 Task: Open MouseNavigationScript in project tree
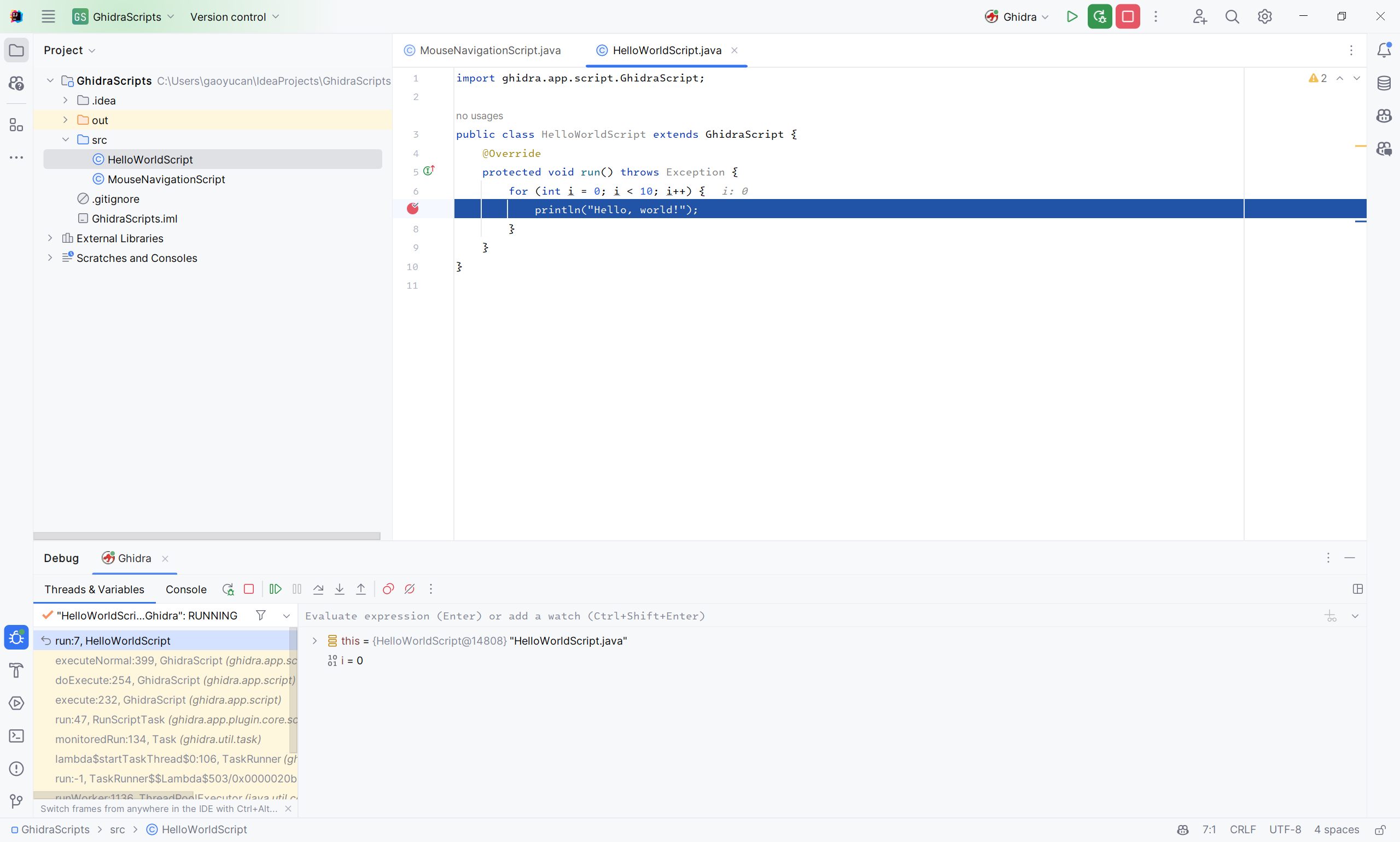tap(166, 179)
